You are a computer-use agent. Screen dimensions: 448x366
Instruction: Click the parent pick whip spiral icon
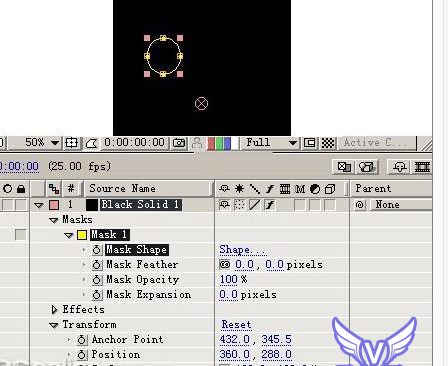360,204
